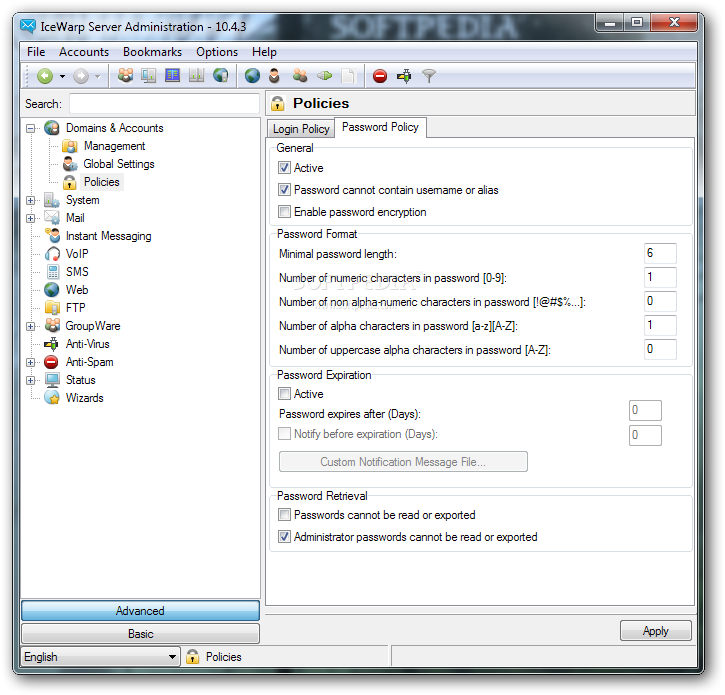
Task: Expand the Mail tree node
Action: coord(31,218)
